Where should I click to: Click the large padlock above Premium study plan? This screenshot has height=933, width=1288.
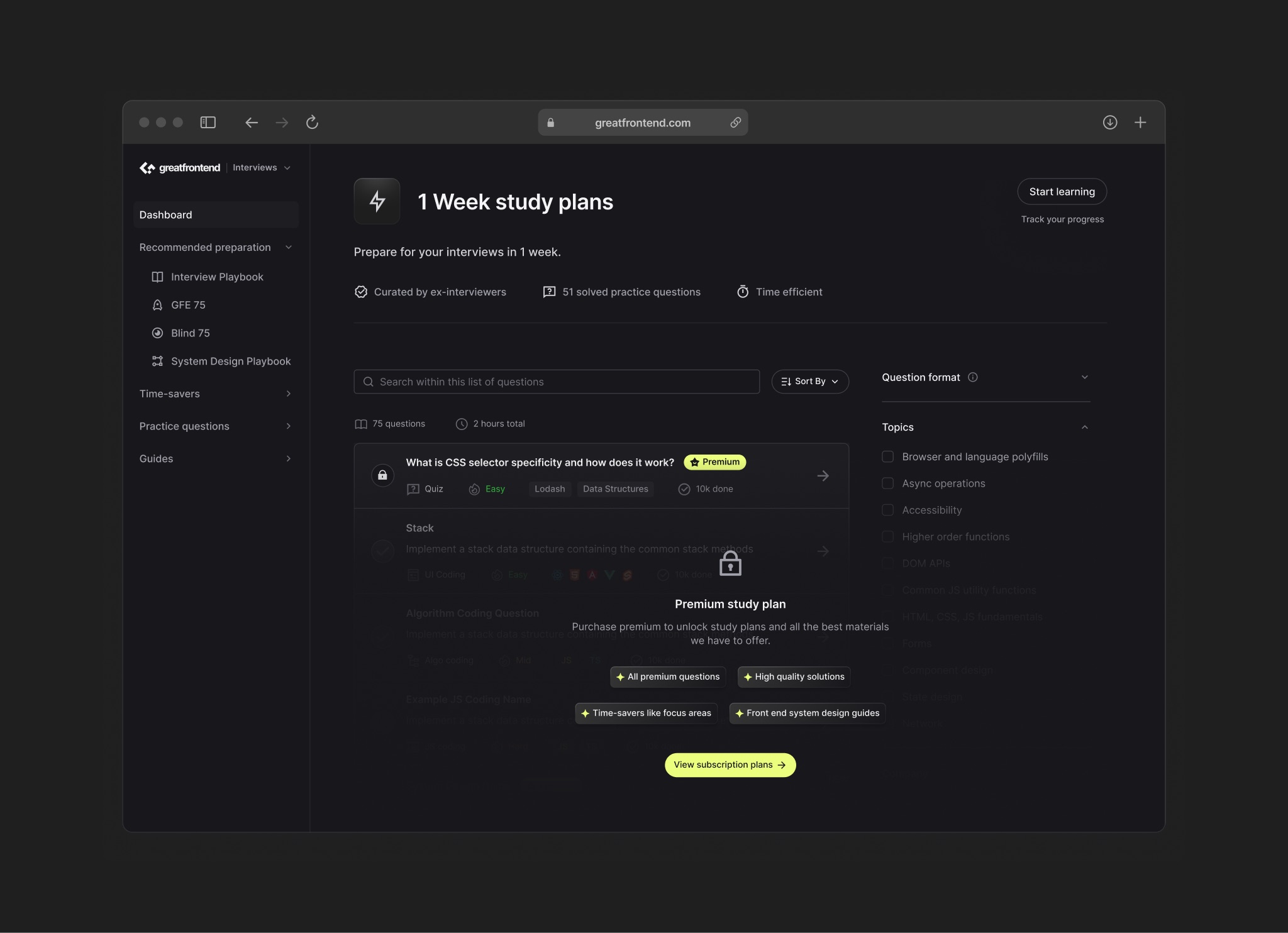[x=730, y=563]
